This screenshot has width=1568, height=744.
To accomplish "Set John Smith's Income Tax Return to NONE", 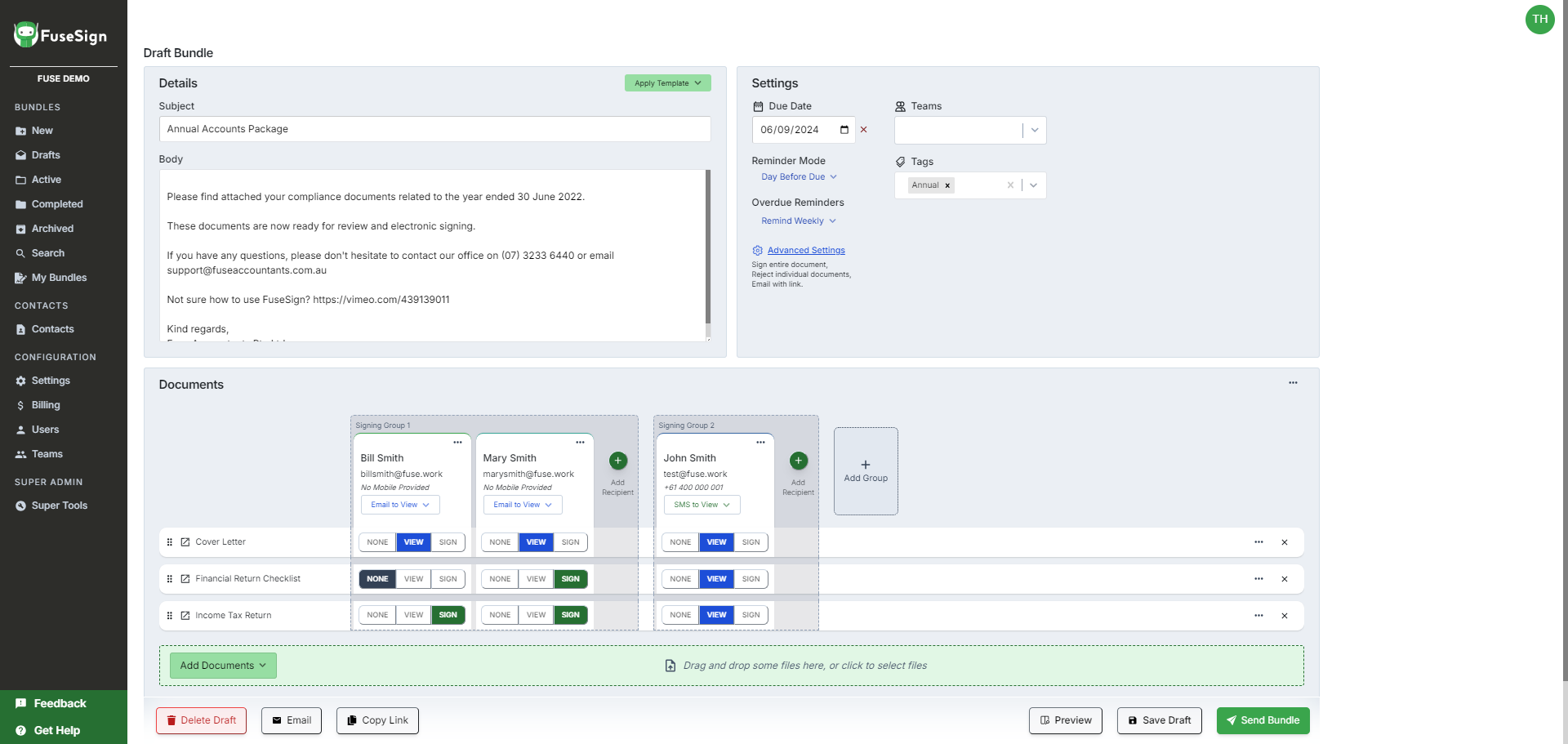I will [680, 615].
